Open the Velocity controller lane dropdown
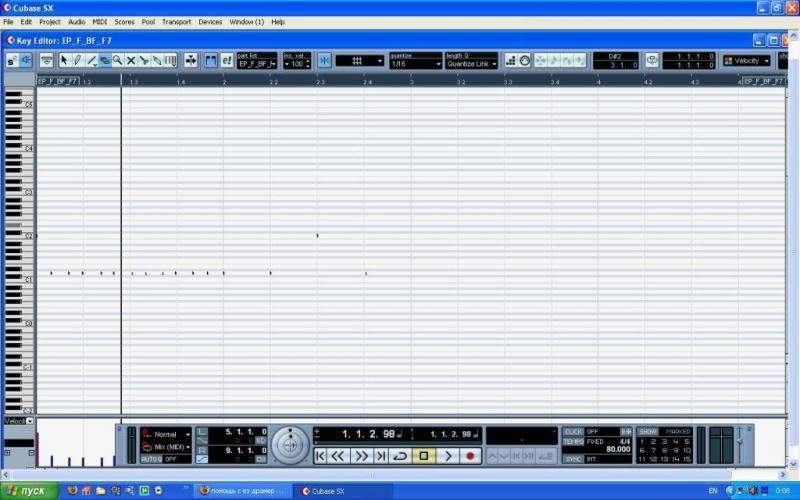Screen dimensions: 800x500 [19, 421]
